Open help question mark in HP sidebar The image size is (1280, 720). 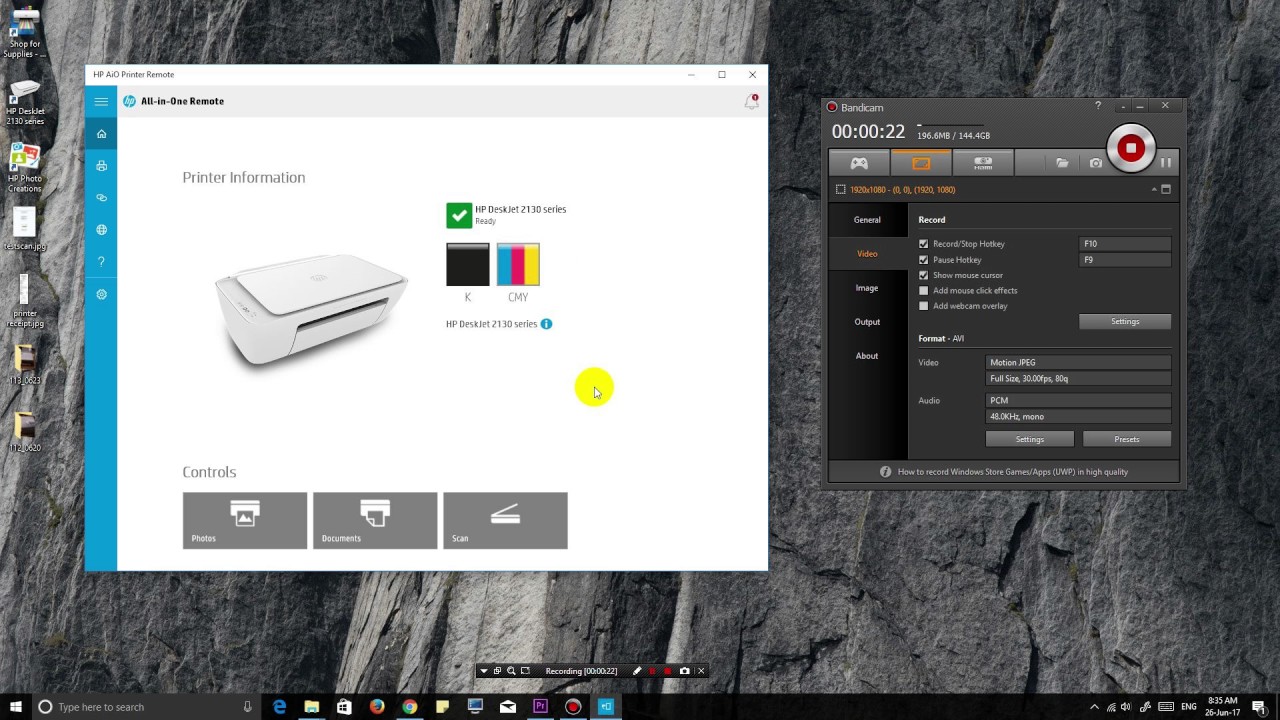click(101, 262)
